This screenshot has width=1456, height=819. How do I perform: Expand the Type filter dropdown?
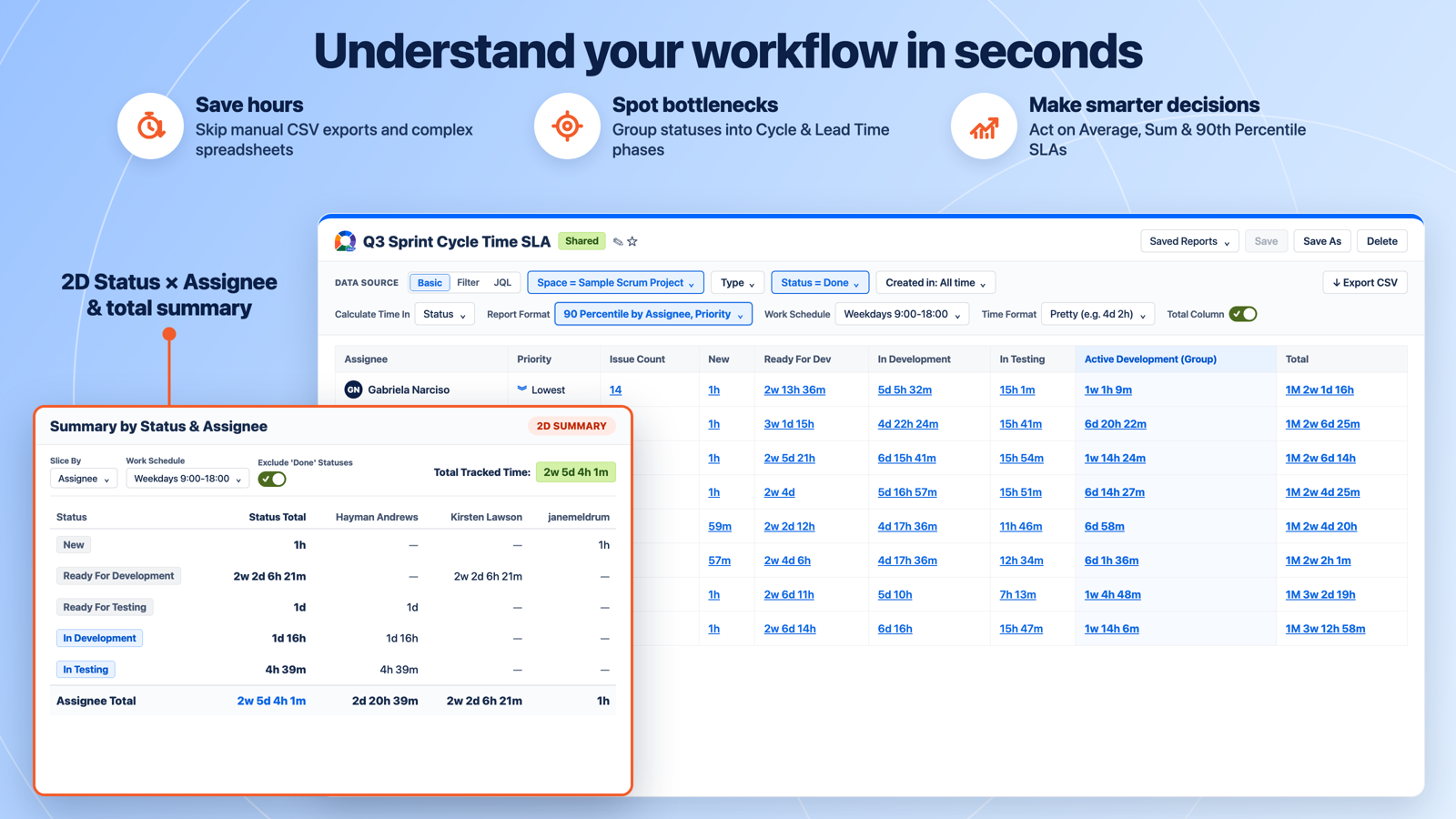[738, 283]
